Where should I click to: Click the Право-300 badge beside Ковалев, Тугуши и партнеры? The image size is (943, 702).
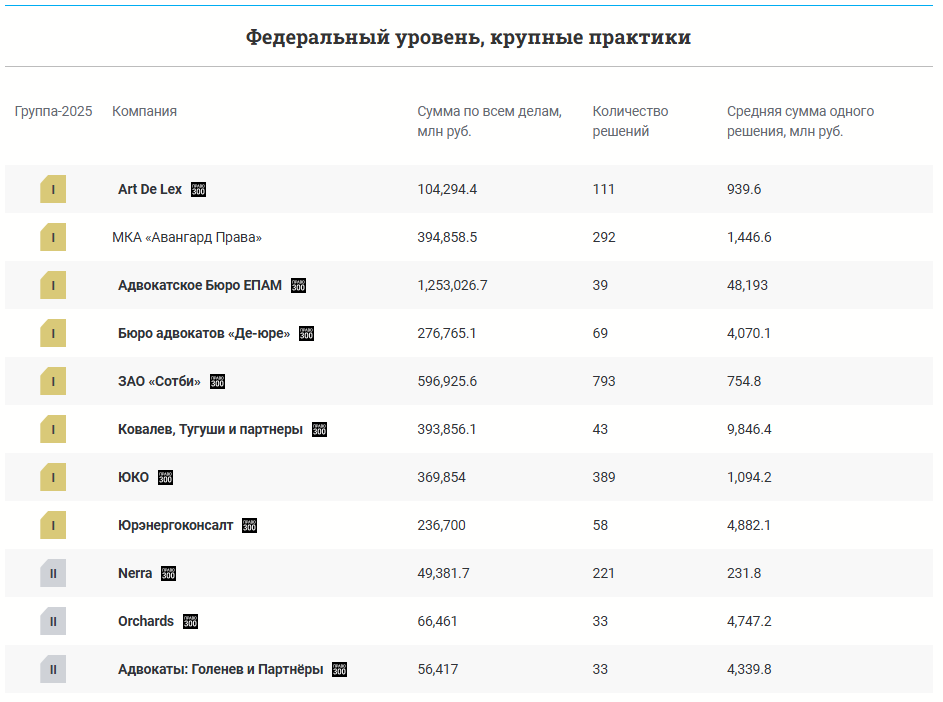319,430
